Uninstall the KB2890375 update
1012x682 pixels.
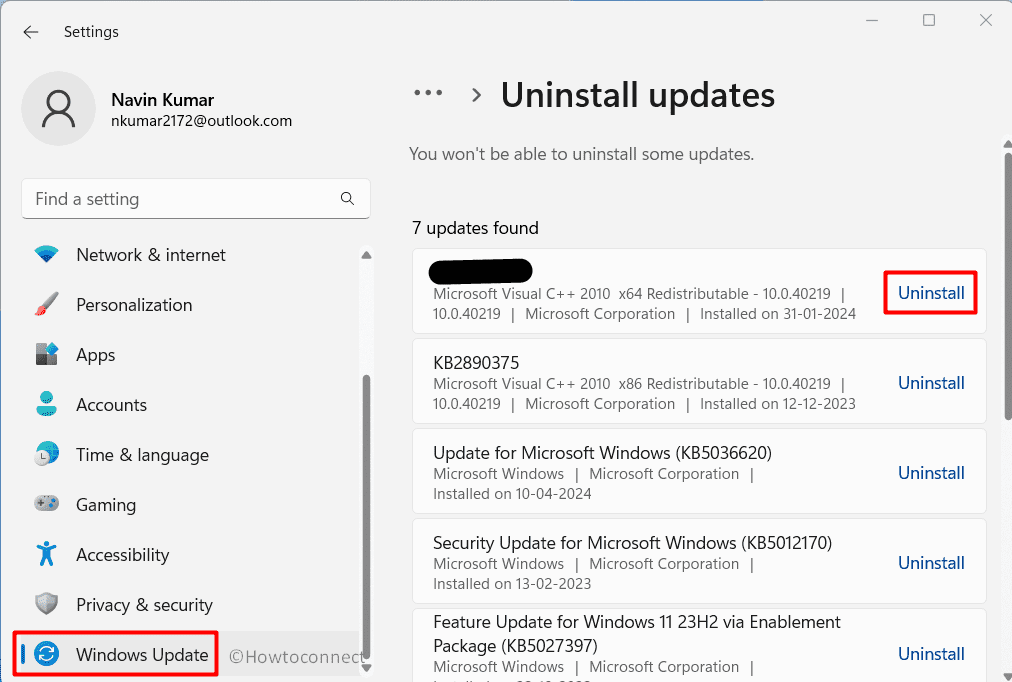931,383
